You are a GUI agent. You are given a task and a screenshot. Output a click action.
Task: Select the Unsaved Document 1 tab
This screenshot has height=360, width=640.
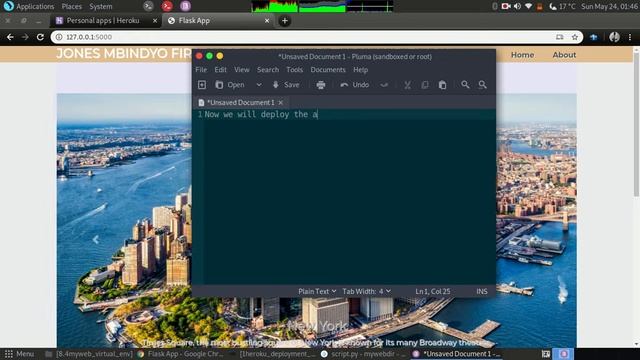click(240, 102)
